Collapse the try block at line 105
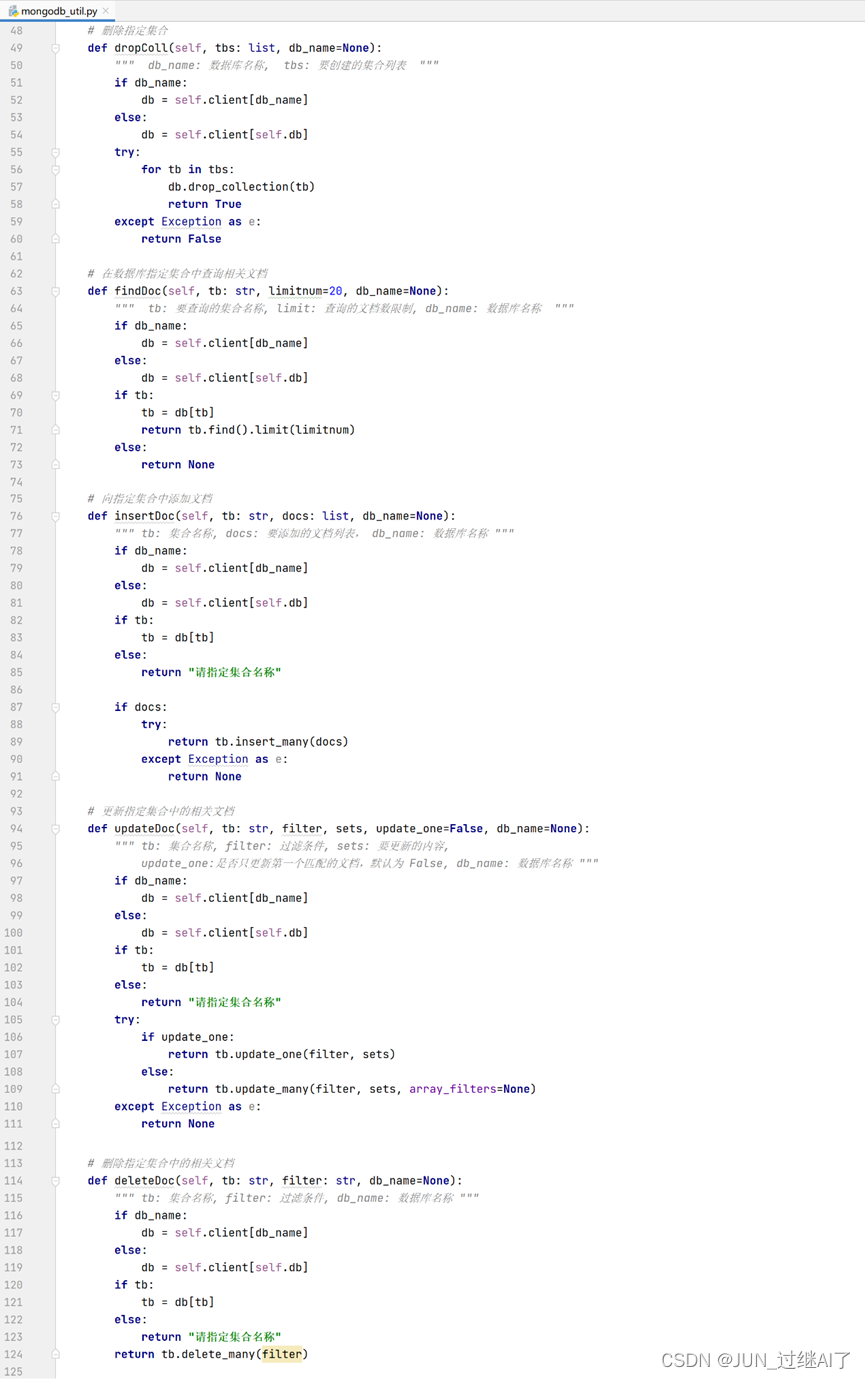This screenshot has height=1379, width=865. [56, 1020]
